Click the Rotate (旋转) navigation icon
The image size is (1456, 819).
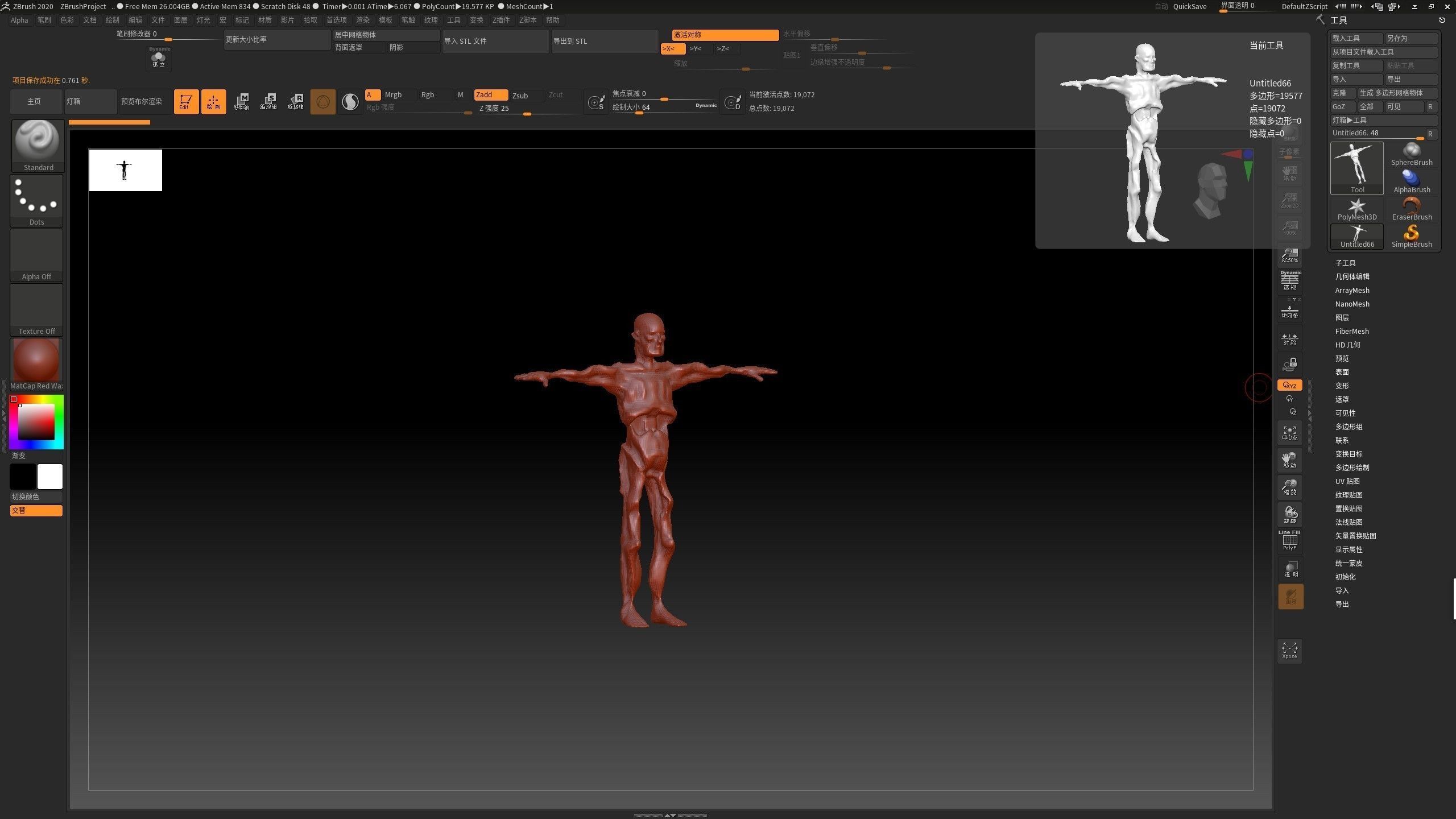[1290, 515]
